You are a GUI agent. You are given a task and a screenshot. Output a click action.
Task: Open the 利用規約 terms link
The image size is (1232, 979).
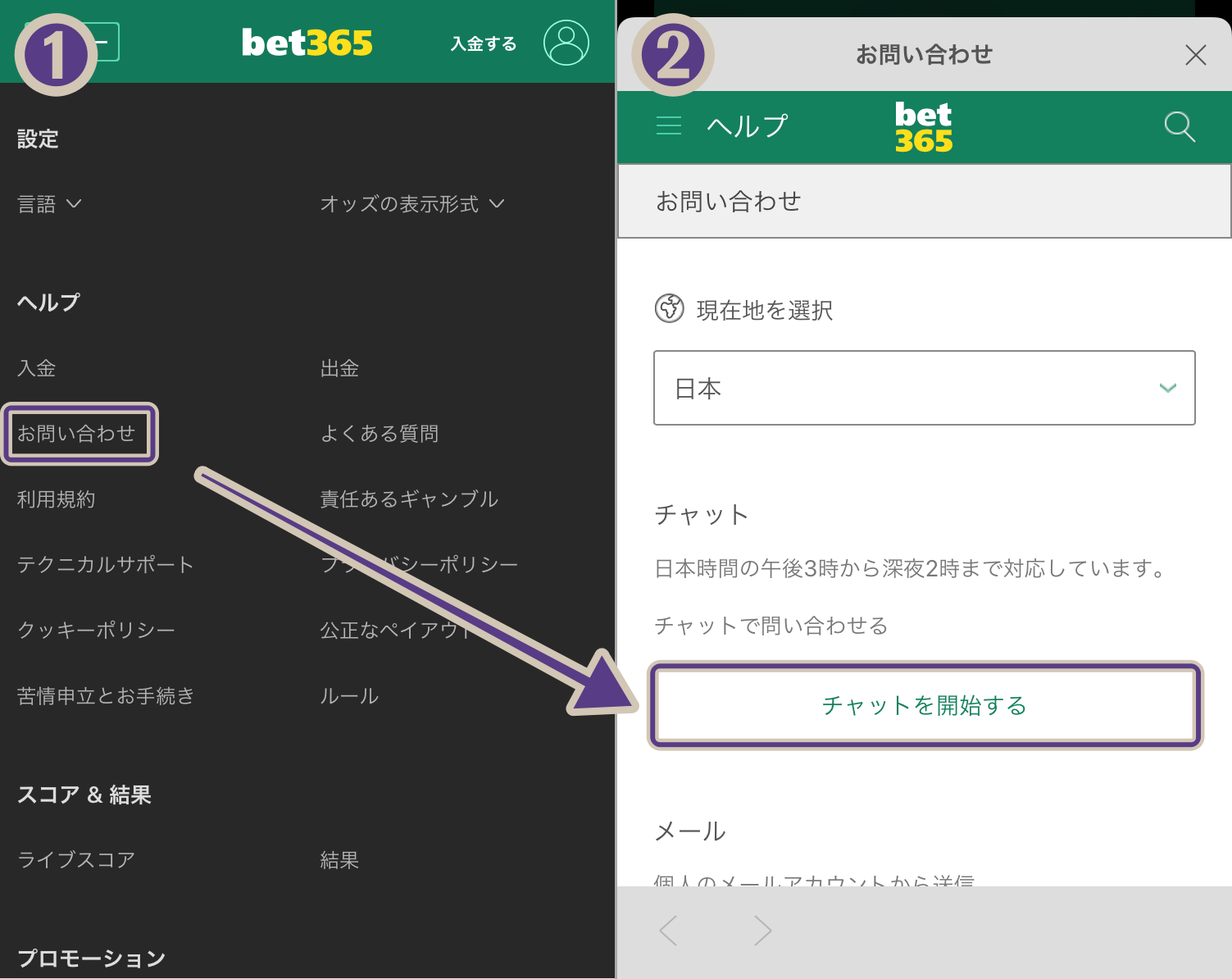click(x=57, y=499)
